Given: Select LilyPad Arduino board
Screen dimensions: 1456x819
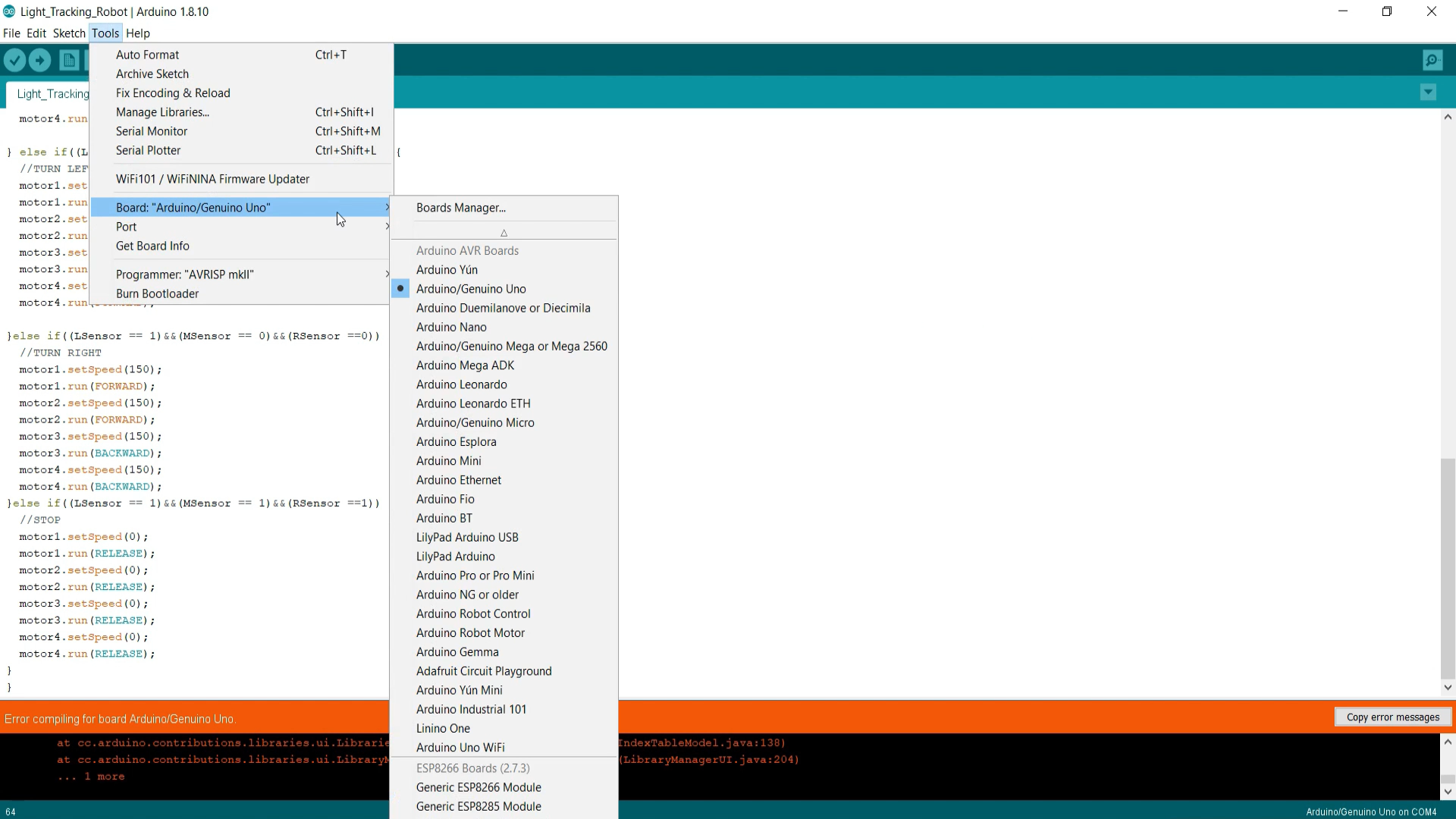Looking at the screenshot, I should click(x=504, y=557).
